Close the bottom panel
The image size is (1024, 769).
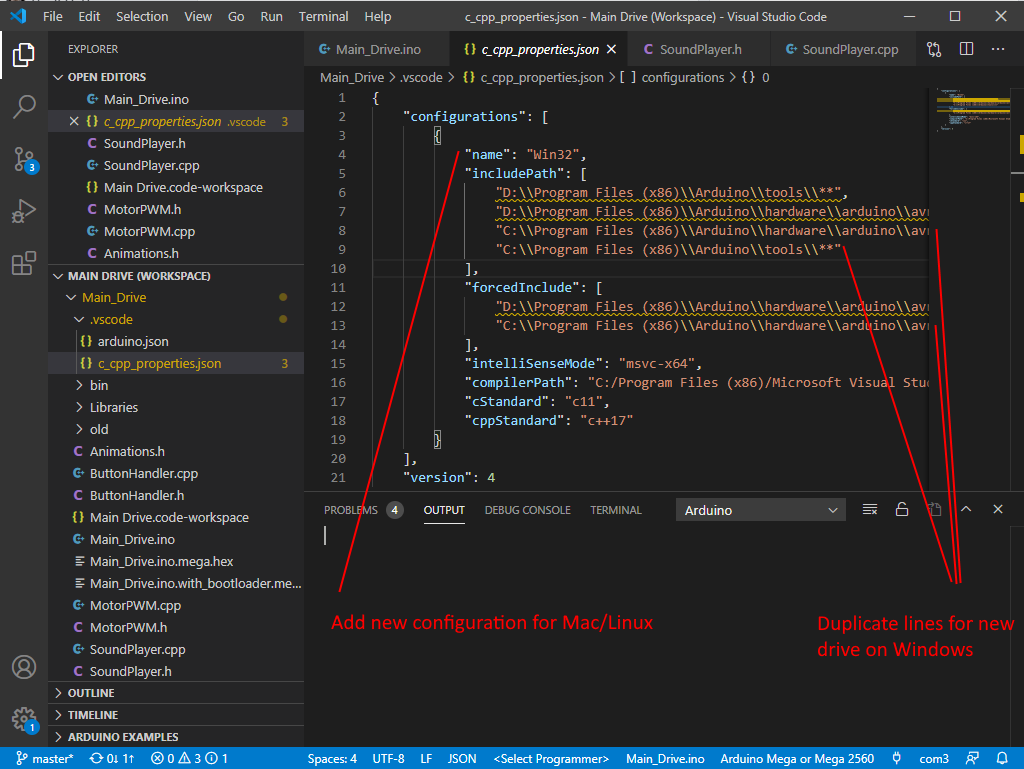click(998, 509)
